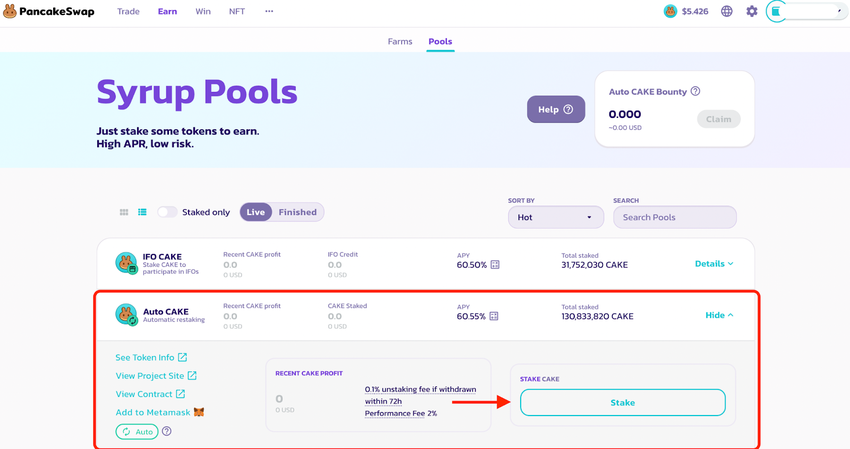Screen dimensions: 850x449
Task: Expand IFO CAKE pool Details
Action: click(x=714, y=264)
